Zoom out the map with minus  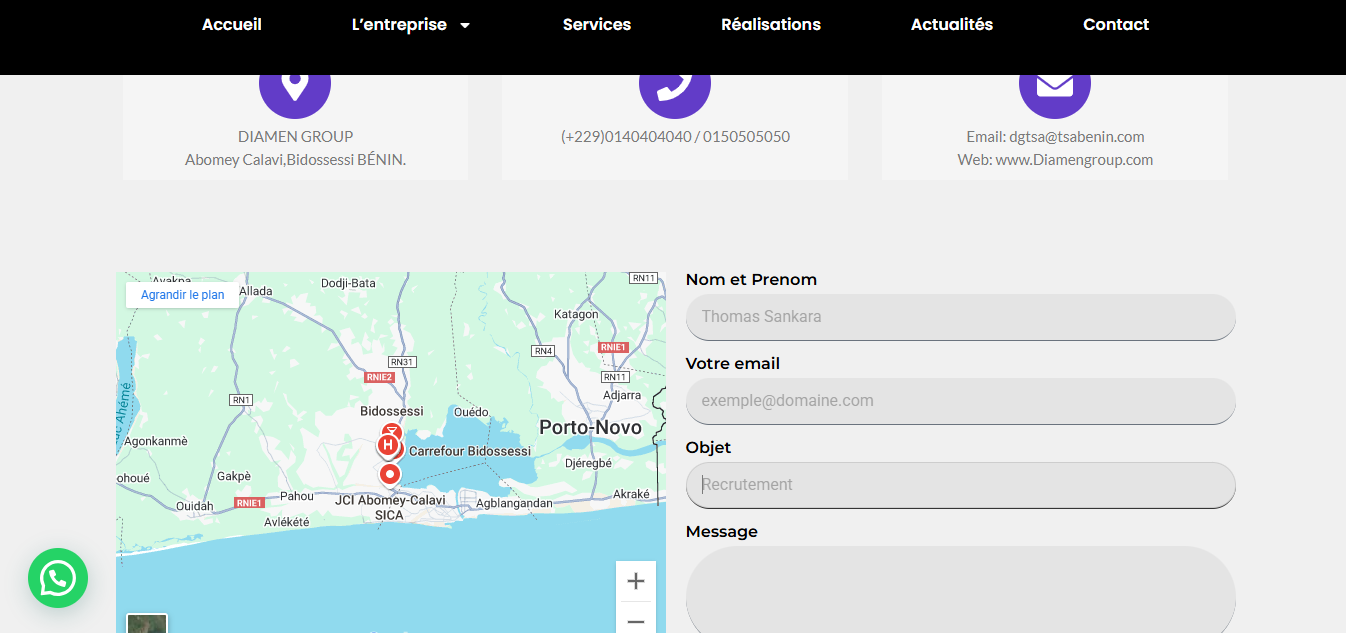pos(636,620)
